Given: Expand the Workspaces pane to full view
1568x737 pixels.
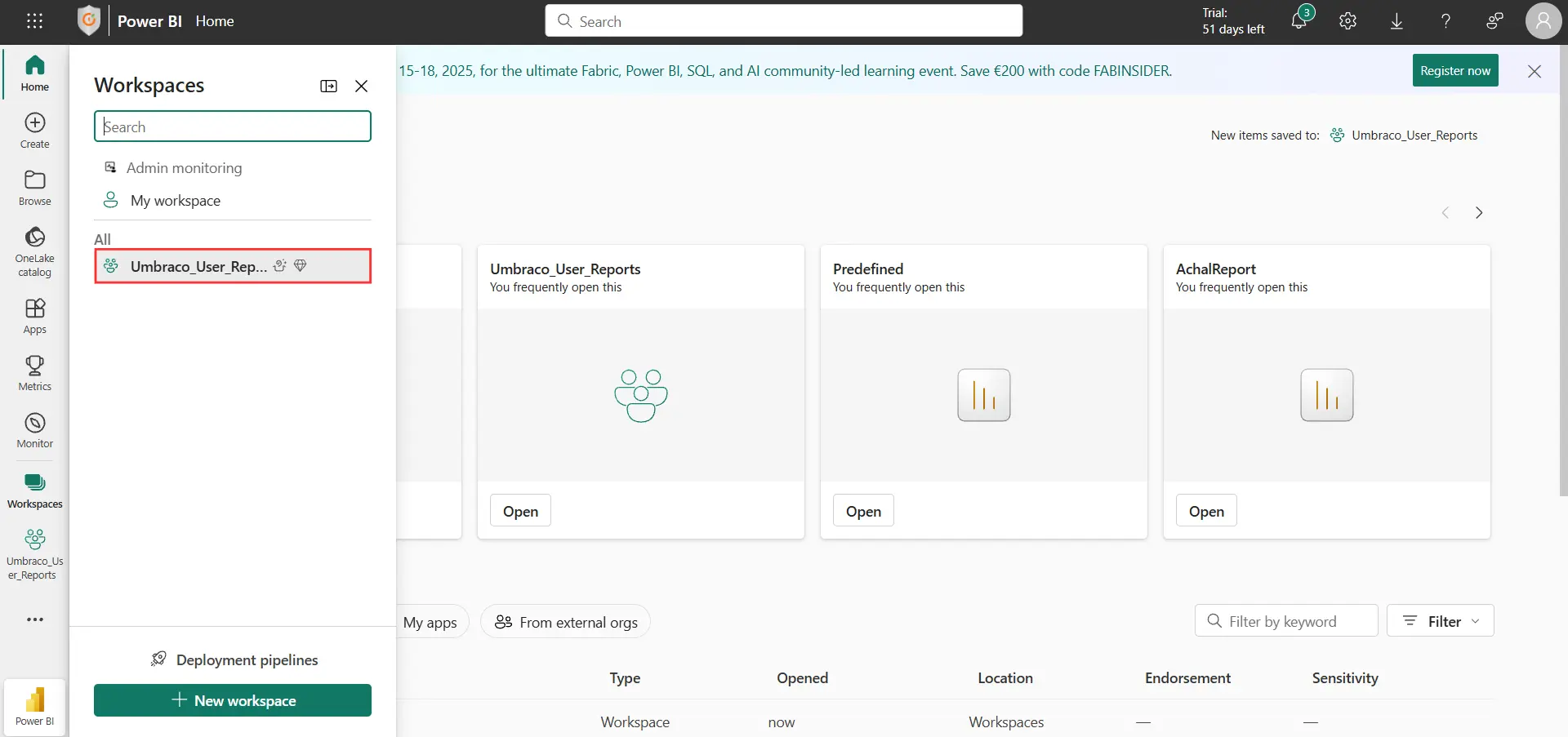Looking at the screenshot, I should (328, 86).
